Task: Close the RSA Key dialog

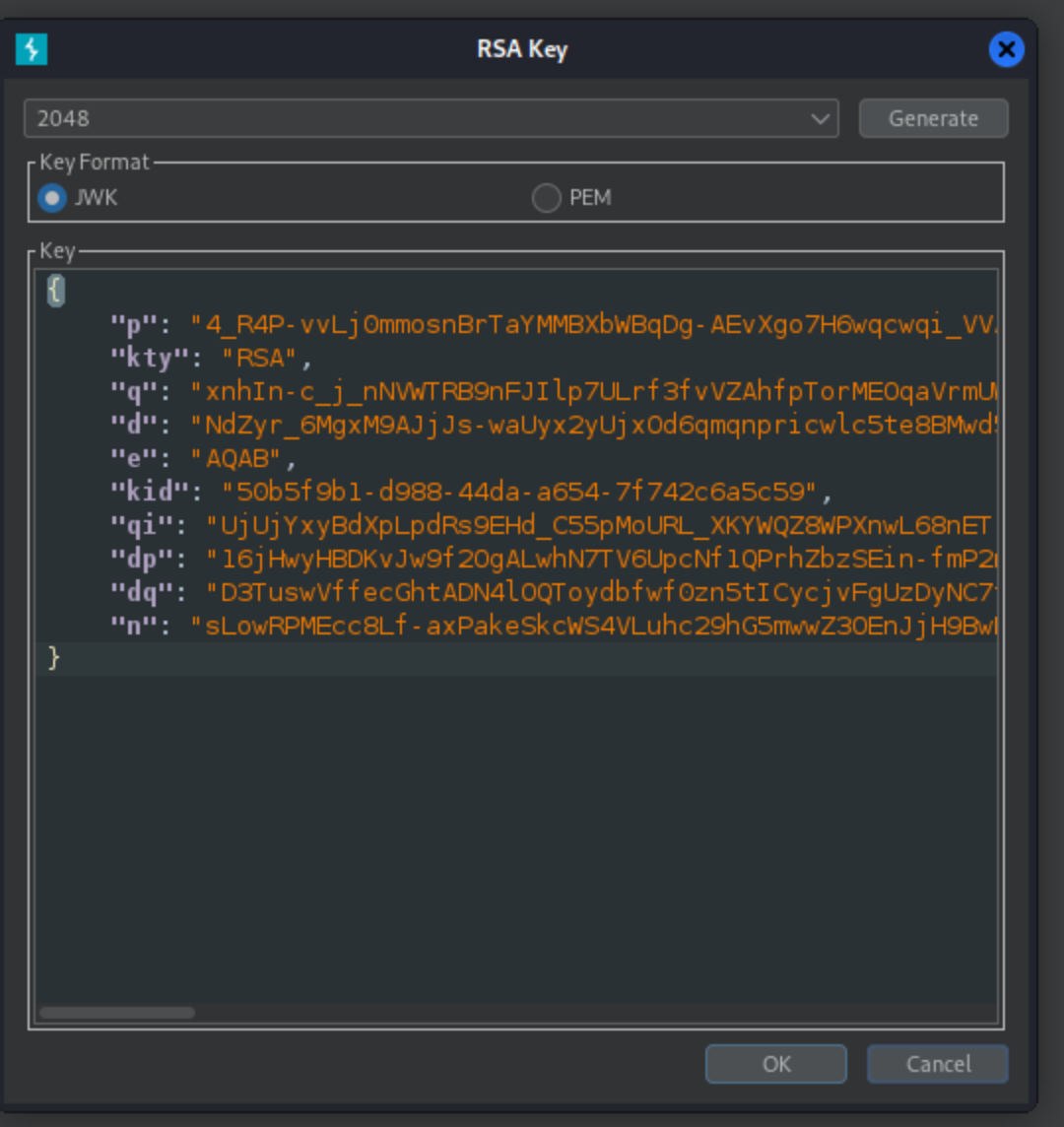Action: pyautogui.click(x=1006, y=49)
